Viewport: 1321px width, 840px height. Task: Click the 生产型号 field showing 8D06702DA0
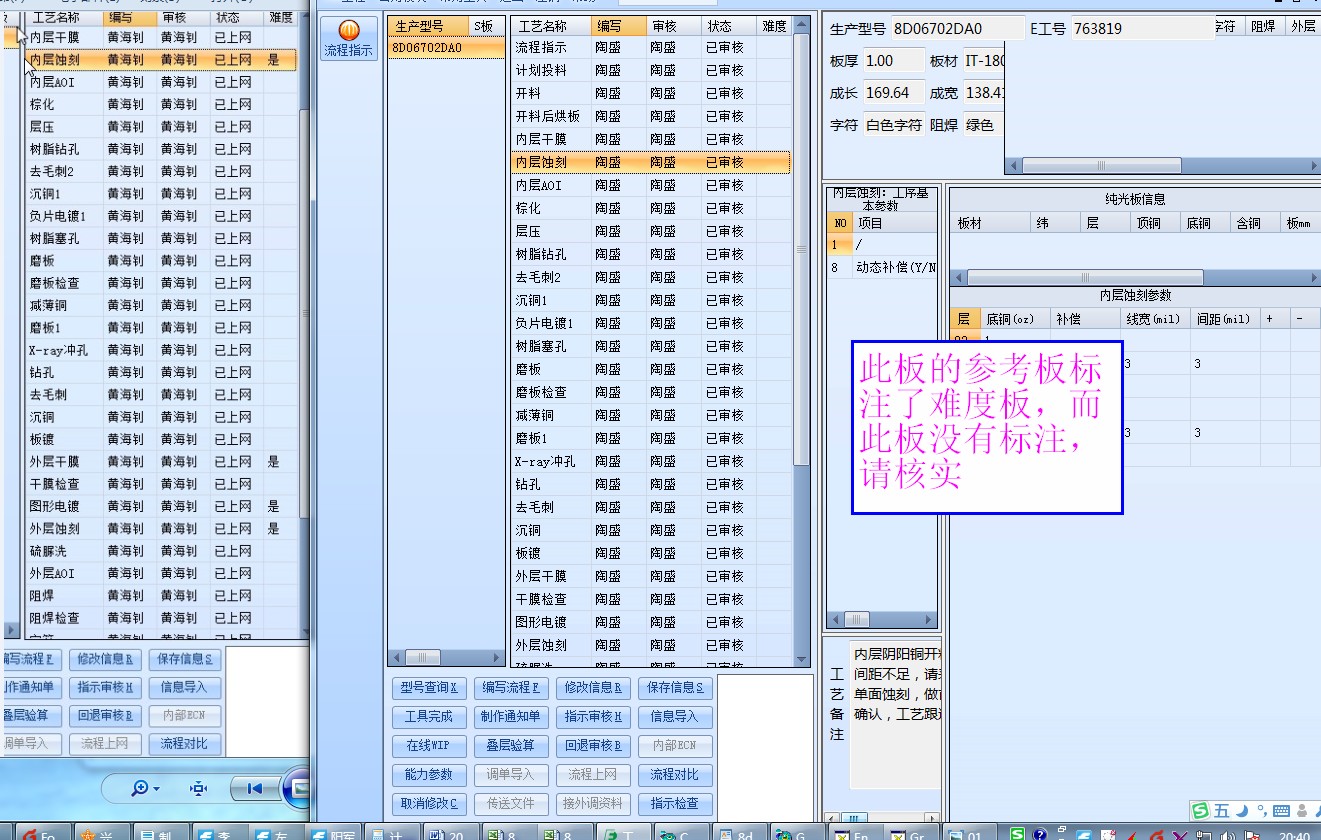[957, 29]
